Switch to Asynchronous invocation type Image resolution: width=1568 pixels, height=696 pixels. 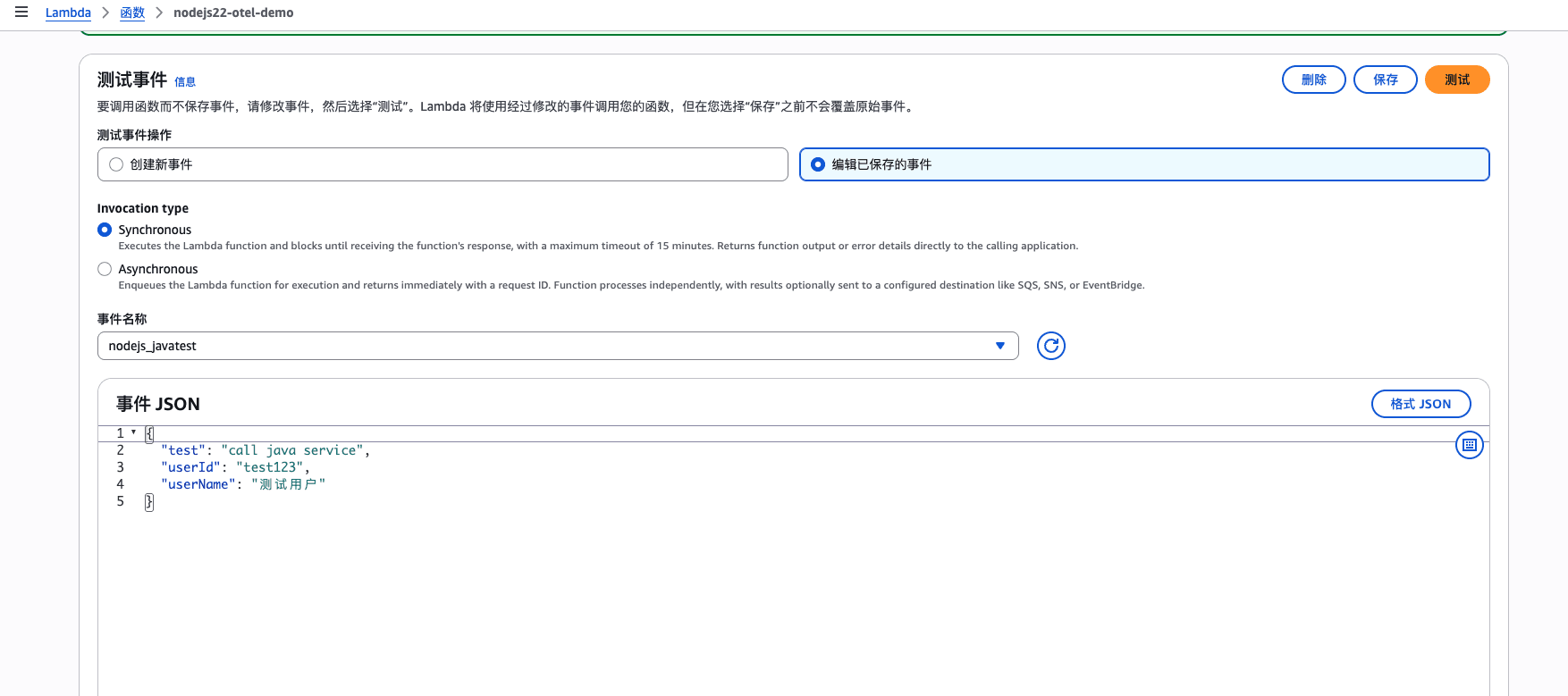105,269
